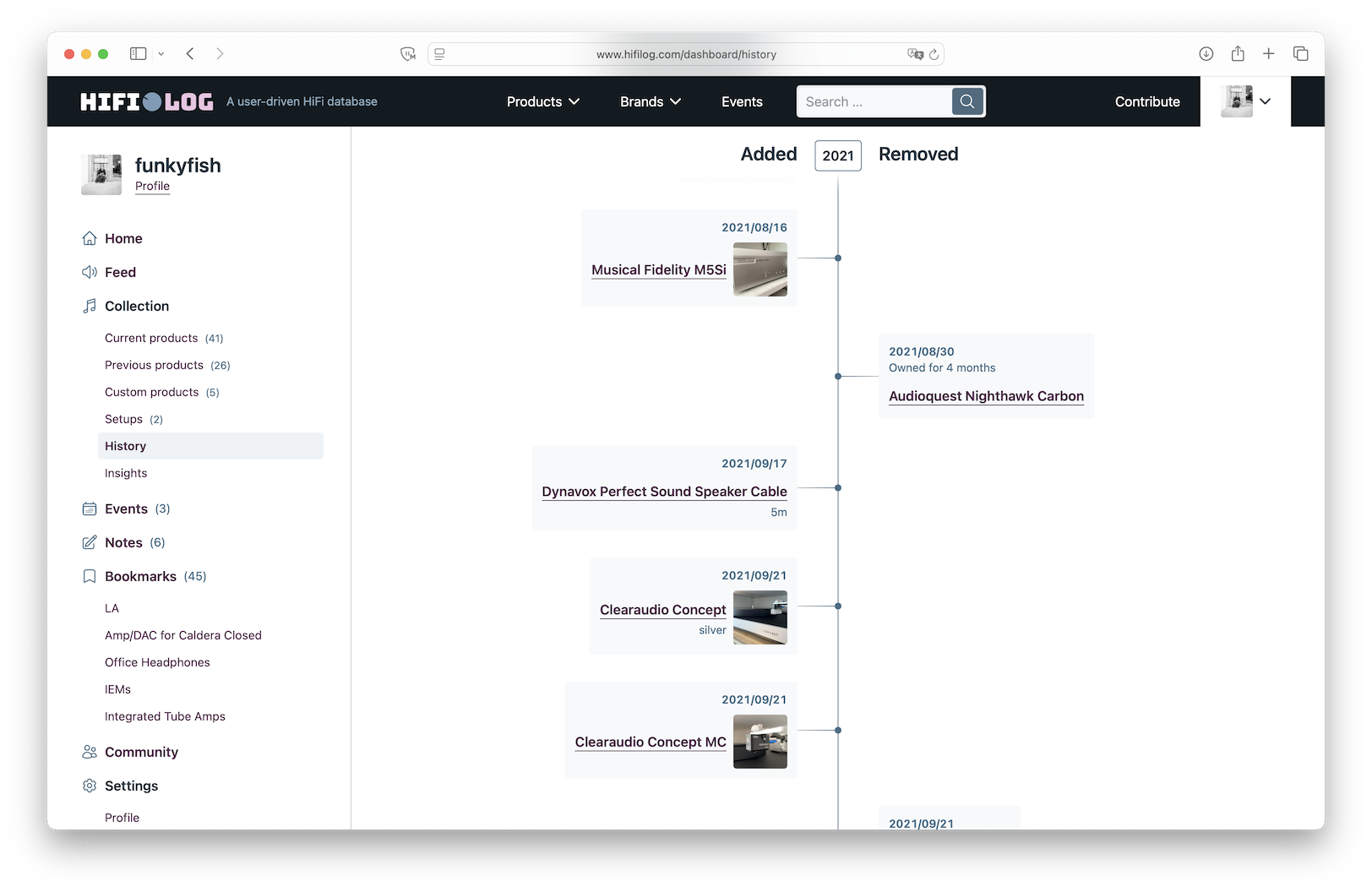Click the translate icon in address bar

coord(915,54)
